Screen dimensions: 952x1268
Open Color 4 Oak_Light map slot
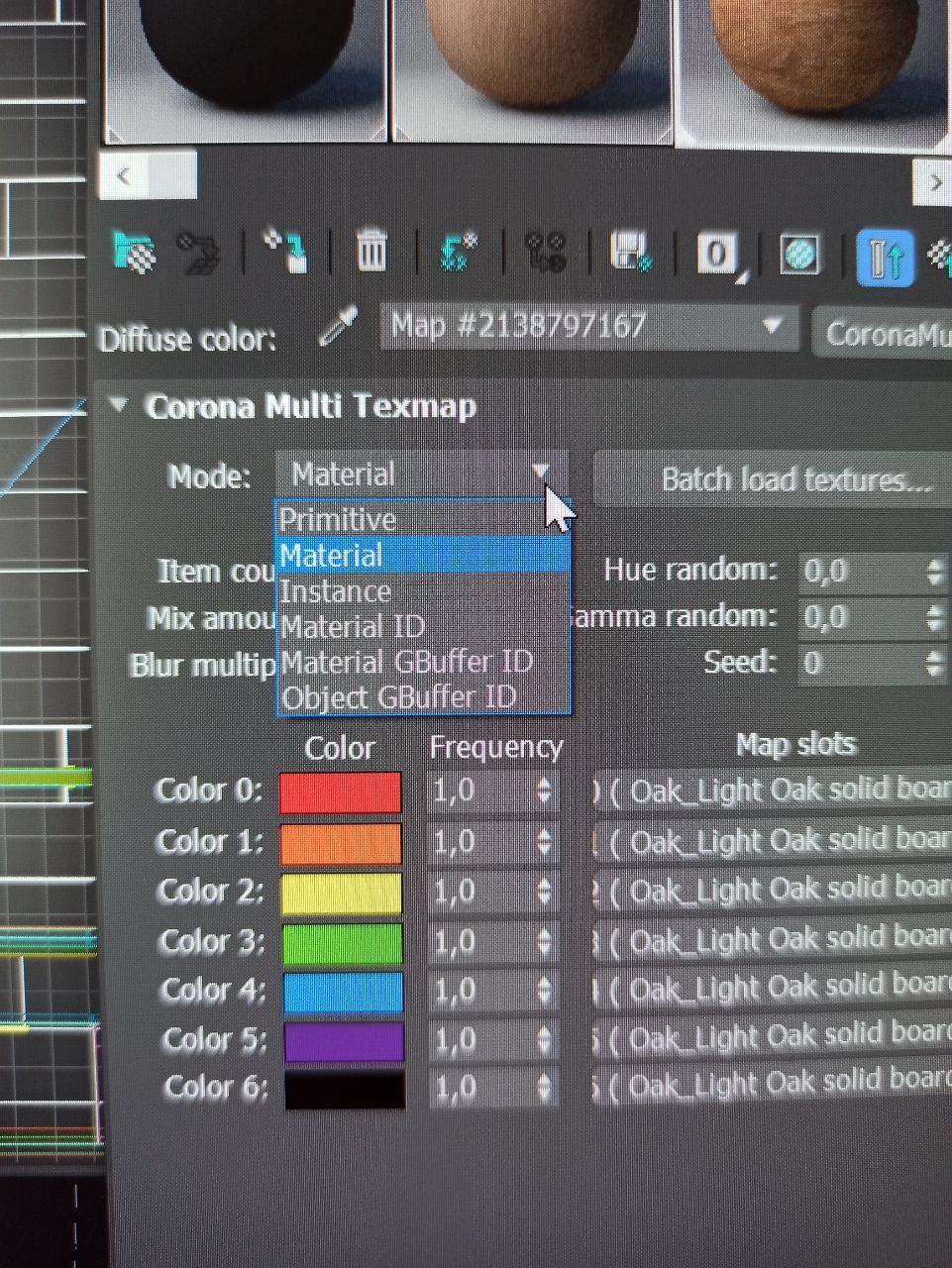773,988
